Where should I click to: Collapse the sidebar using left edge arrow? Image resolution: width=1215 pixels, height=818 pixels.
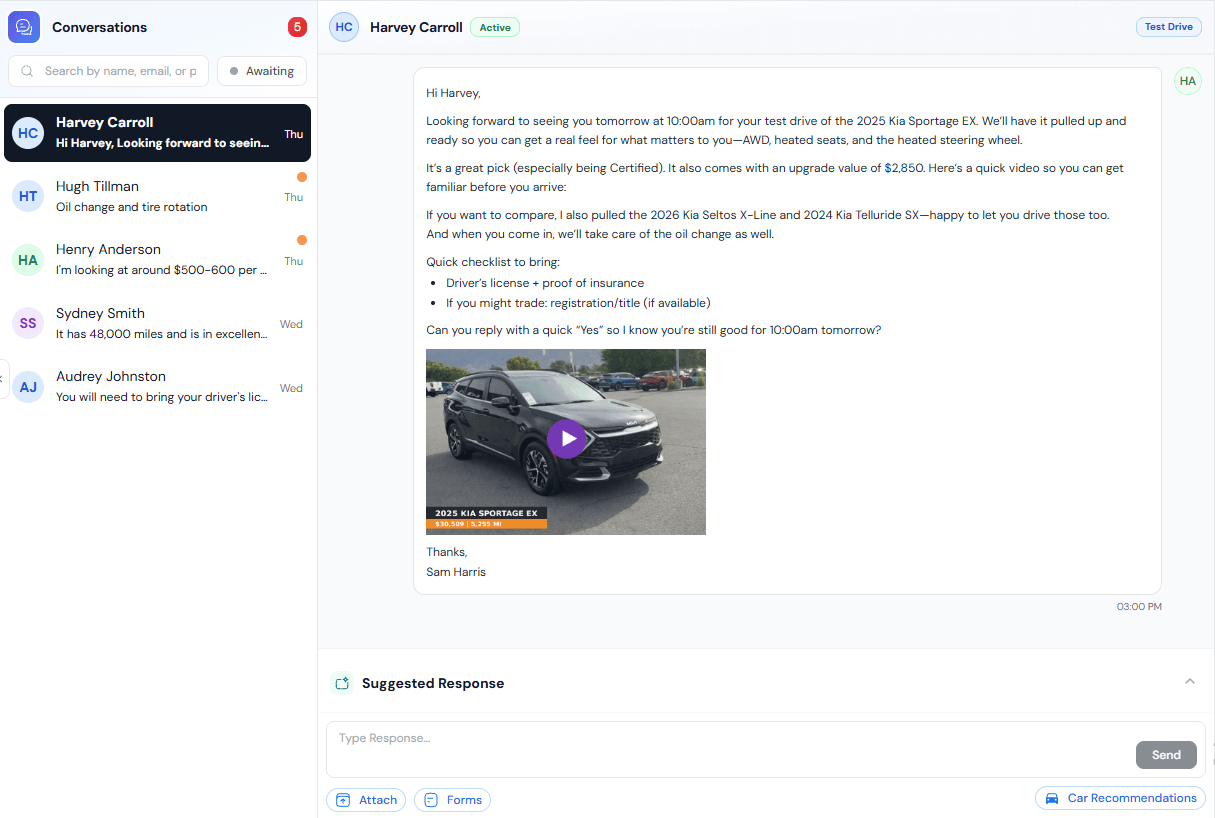[x=3, y=378]
